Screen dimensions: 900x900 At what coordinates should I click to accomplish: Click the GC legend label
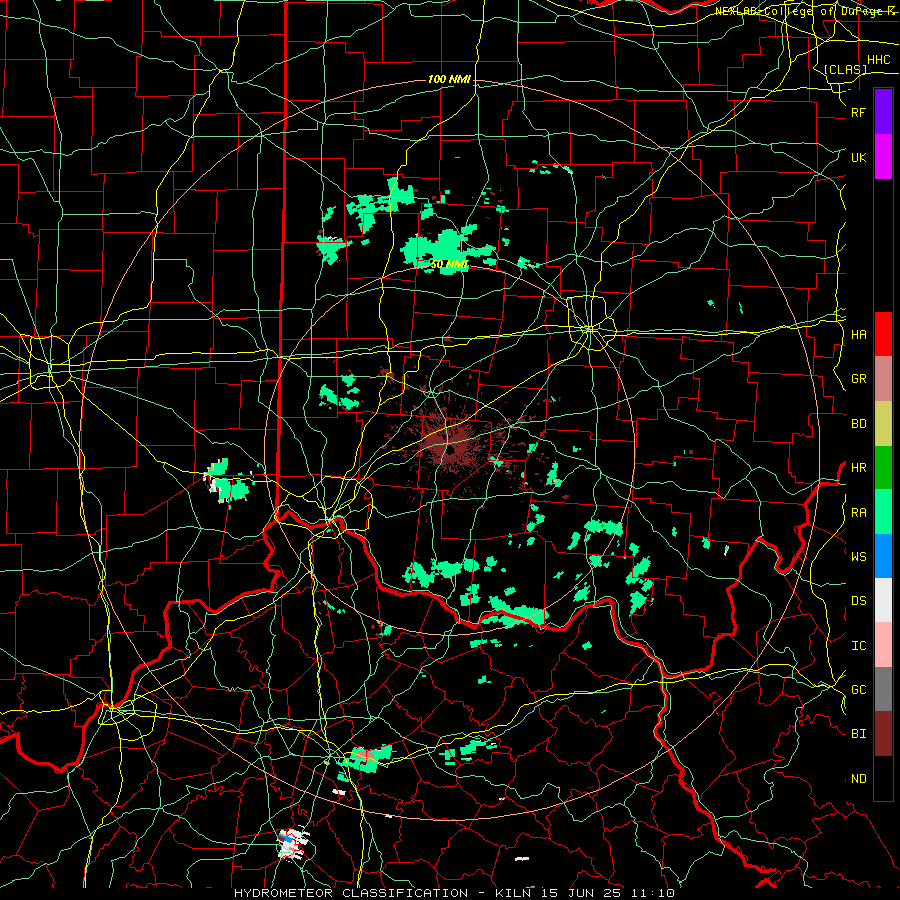pos(858,690)
